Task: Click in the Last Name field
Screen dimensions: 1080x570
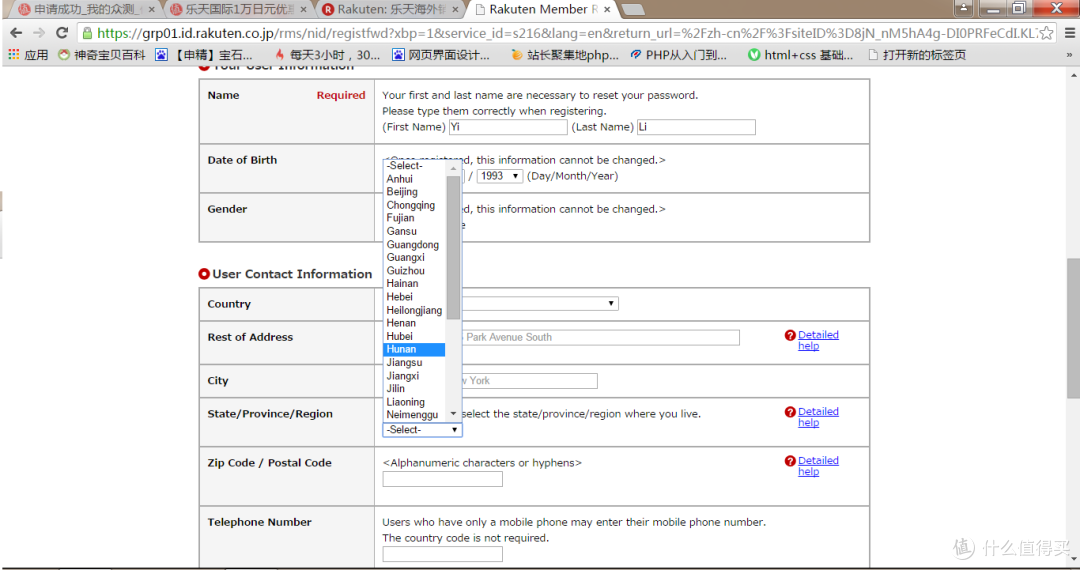Action: click(696, 127)
